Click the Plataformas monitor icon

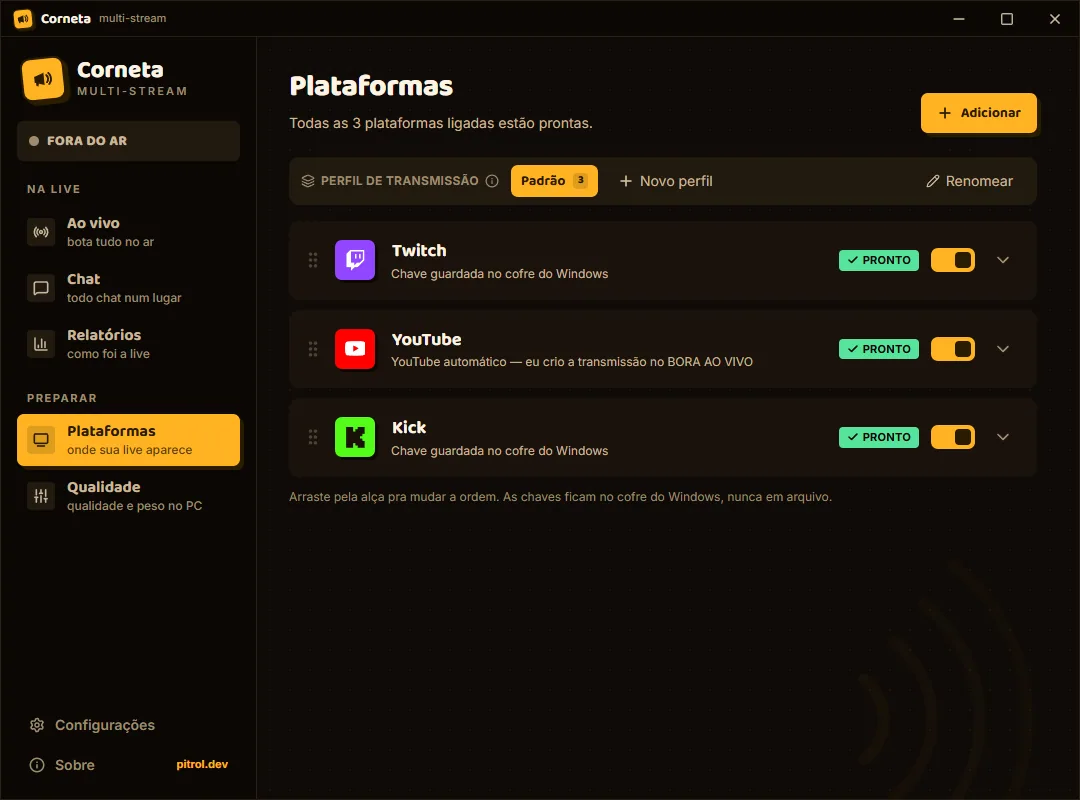coord(41,440)
